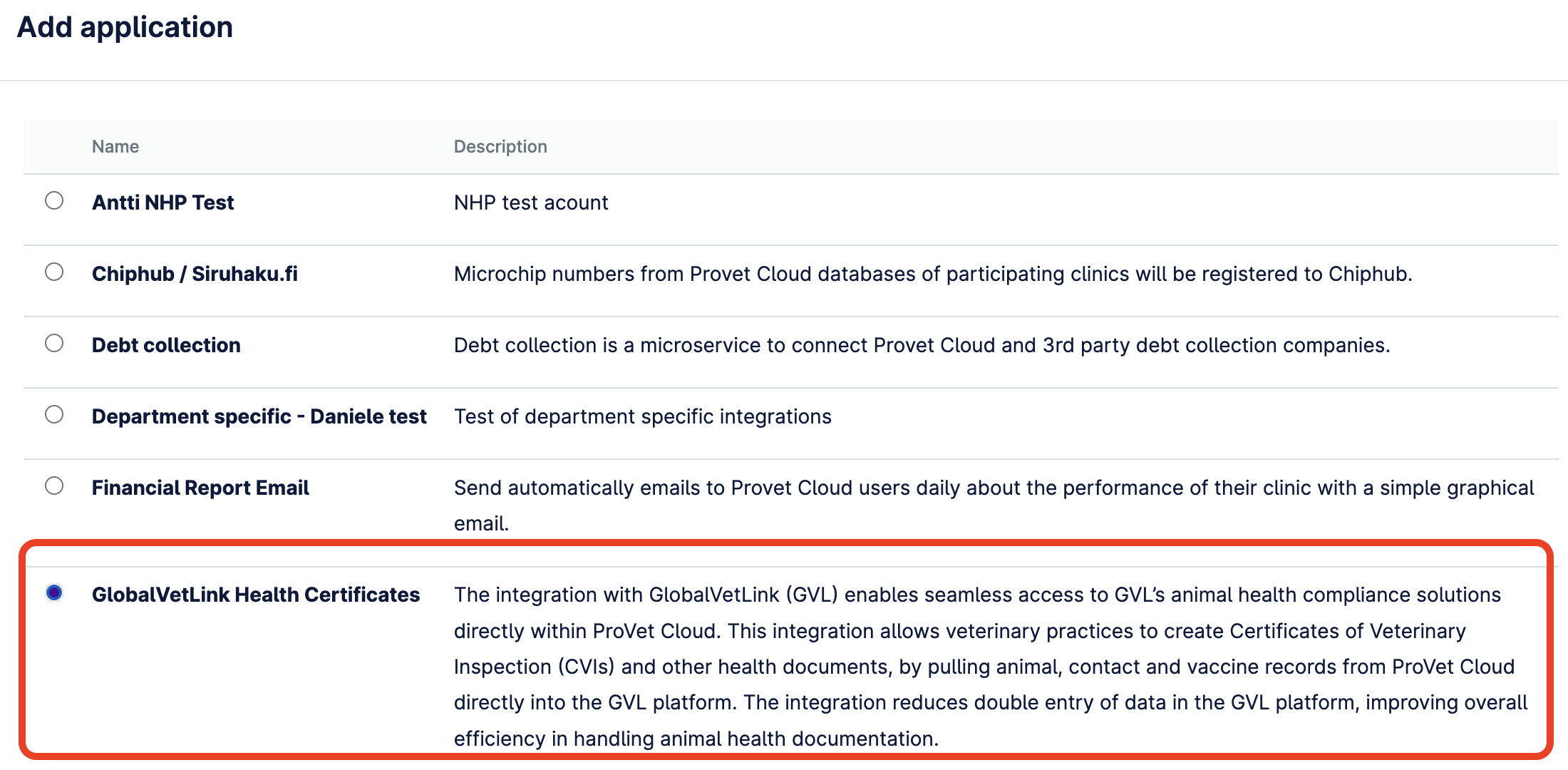Image resolution: width=1568 pixels, height=770 pixels.
Task: Select the Antti NHP Test radio button
Action: [54, 200]
